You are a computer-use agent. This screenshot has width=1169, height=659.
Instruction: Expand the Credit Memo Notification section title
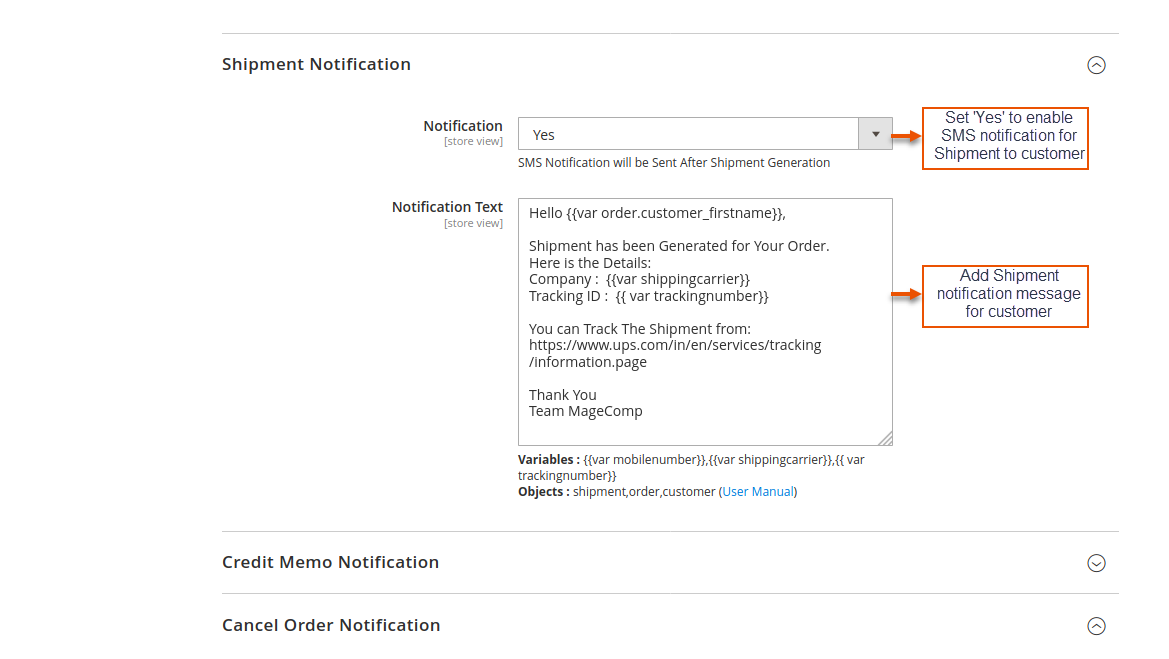coord(330,562)
